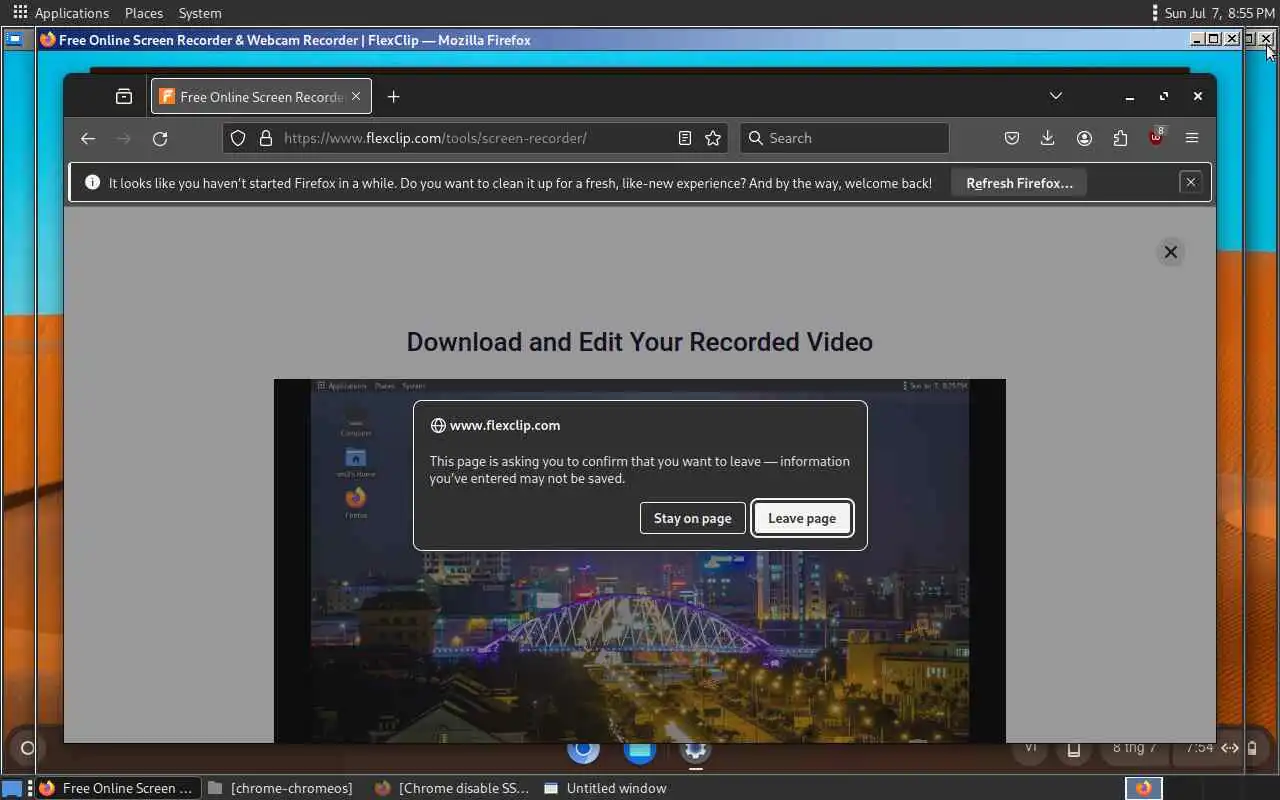
Task: Click the Search input field
Action: point(844,138)
